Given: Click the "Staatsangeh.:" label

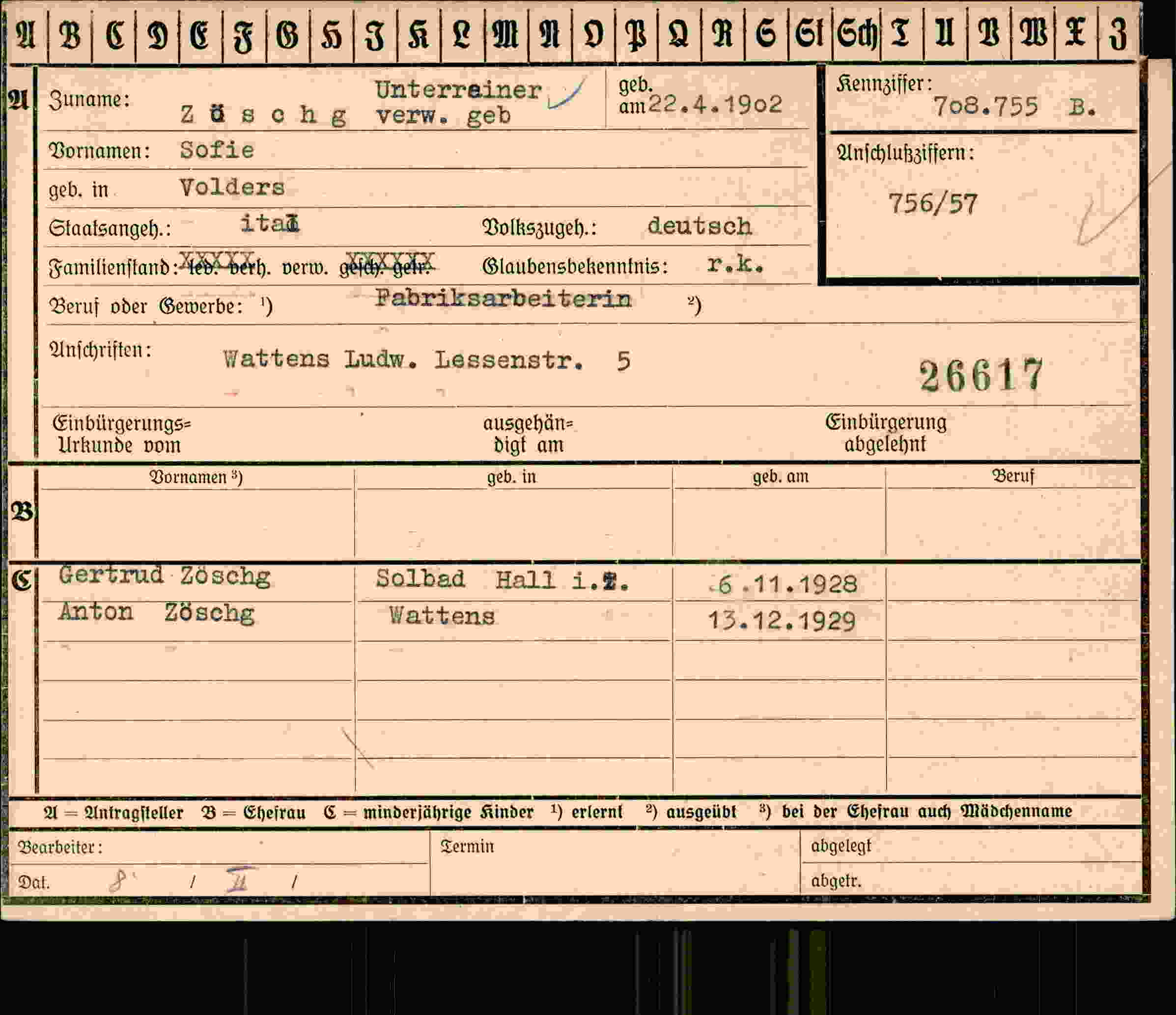Looking at the screenshot, I should coord(109,228).
